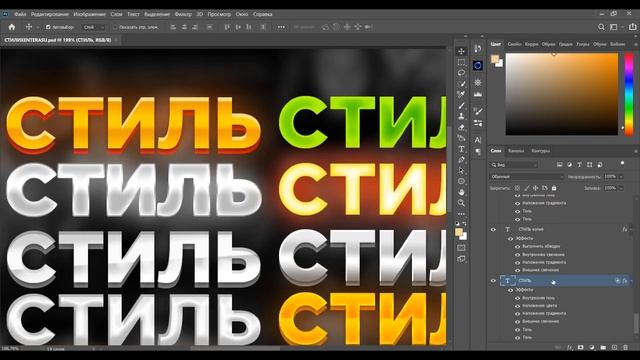Toggle the layer filter on/off switch
Image resolution: width=640 pixels, height=360 pixels.
(x=622, y=164)
